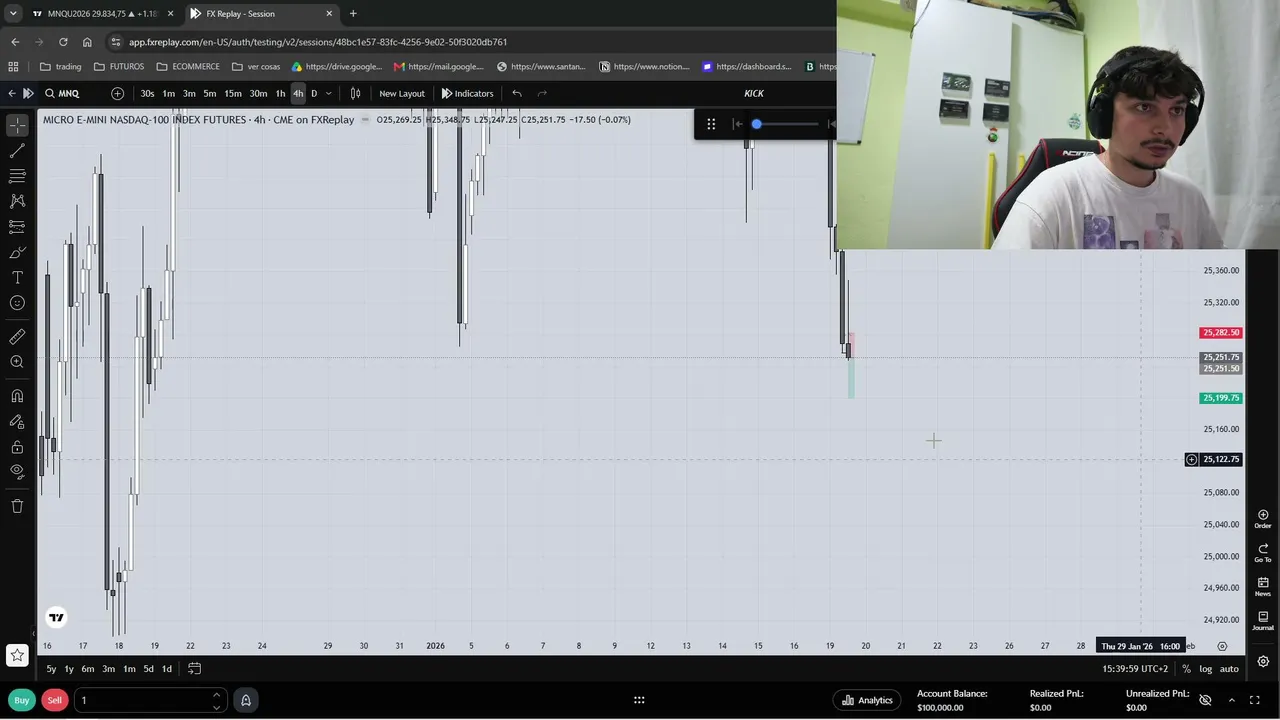Activate the zoom in tool

tap(17, 362)
